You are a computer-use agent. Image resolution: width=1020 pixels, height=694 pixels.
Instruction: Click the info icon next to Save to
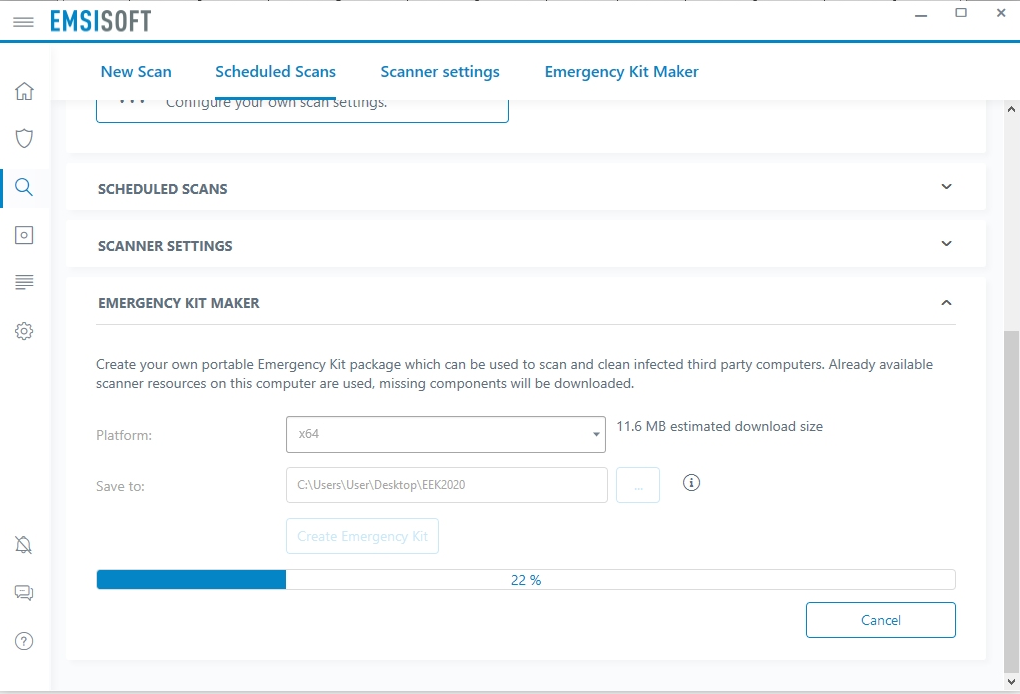tap(691, 483)
